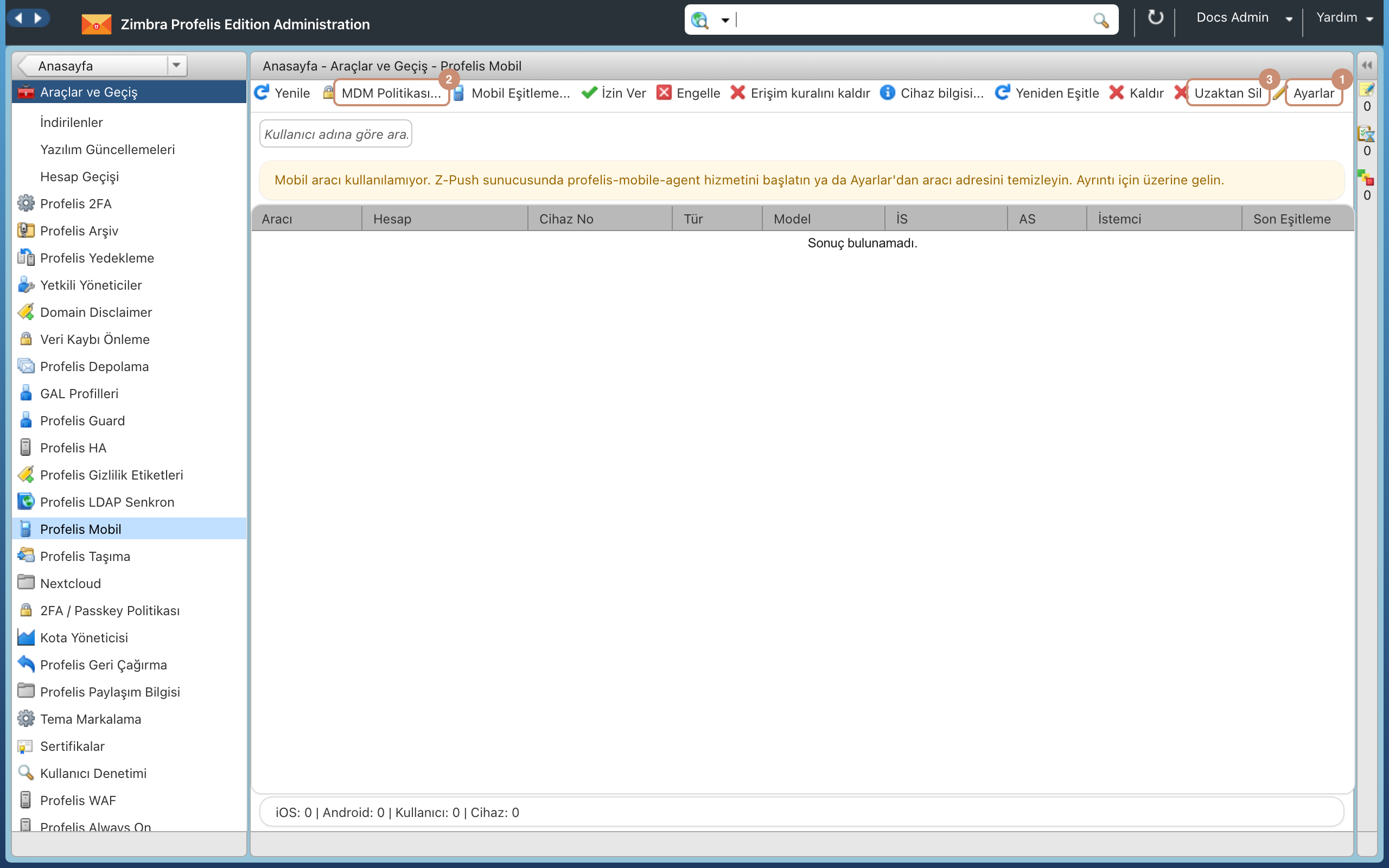1389x868 pixels.
Task: Click the Profelis Arşiv sidebar icon
Action: tap(26, 230)
